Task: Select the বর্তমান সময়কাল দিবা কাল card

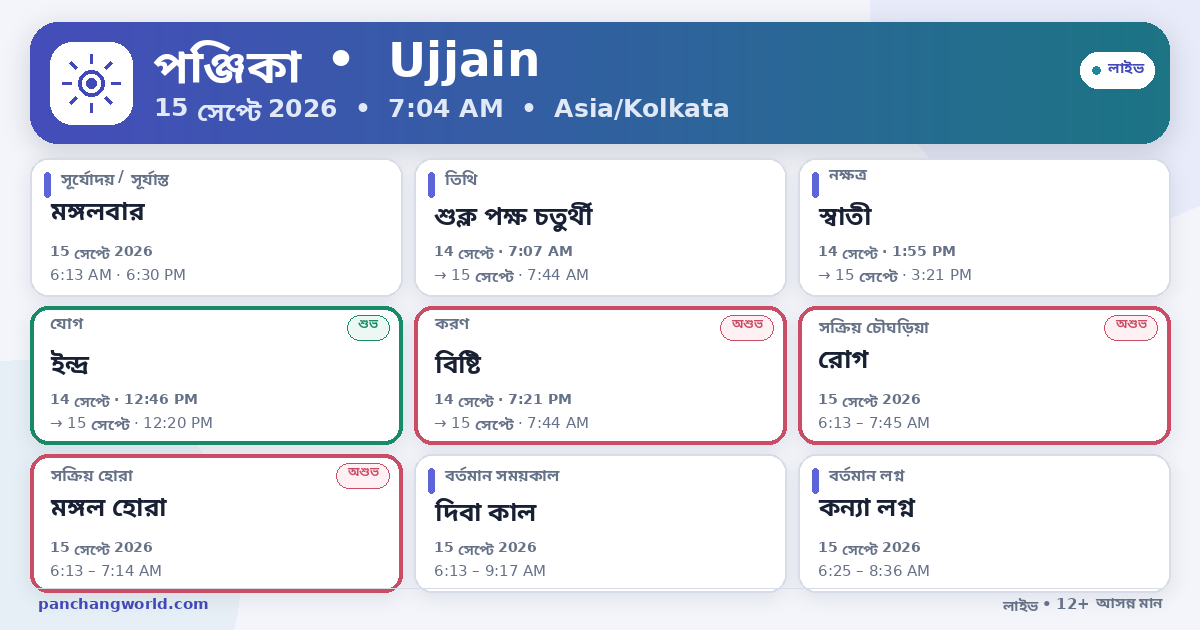Action: point(600,523)
